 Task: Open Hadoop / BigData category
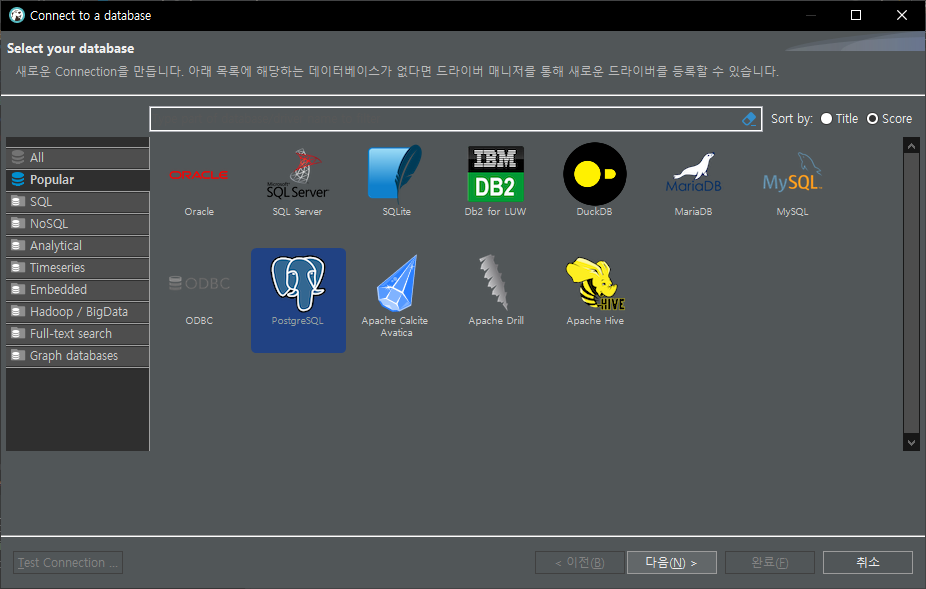coord(77,312)
